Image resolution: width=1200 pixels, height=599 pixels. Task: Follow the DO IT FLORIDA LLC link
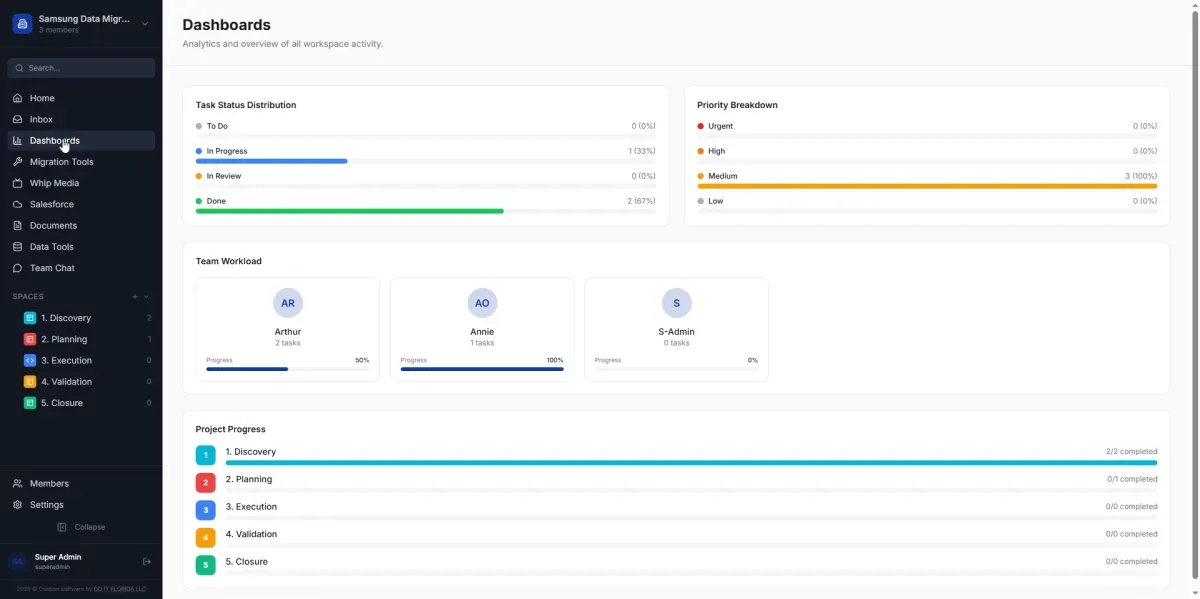click(119, 589)
